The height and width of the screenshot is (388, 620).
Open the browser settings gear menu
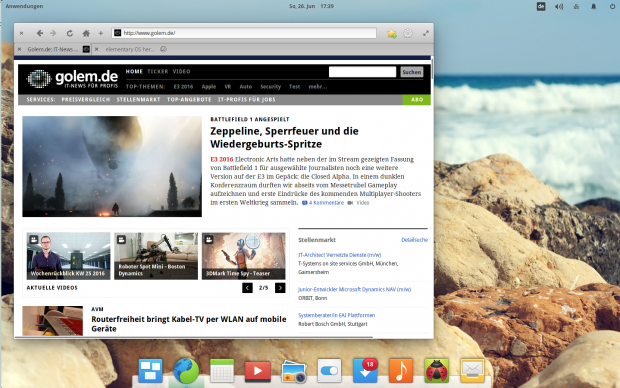tap(408, 33)
